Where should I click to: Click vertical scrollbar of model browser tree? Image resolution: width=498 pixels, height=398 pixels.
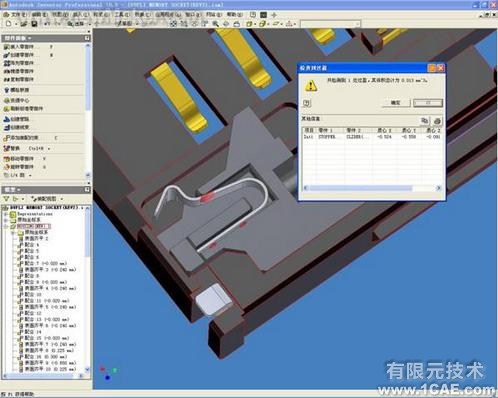pos(88,288)
